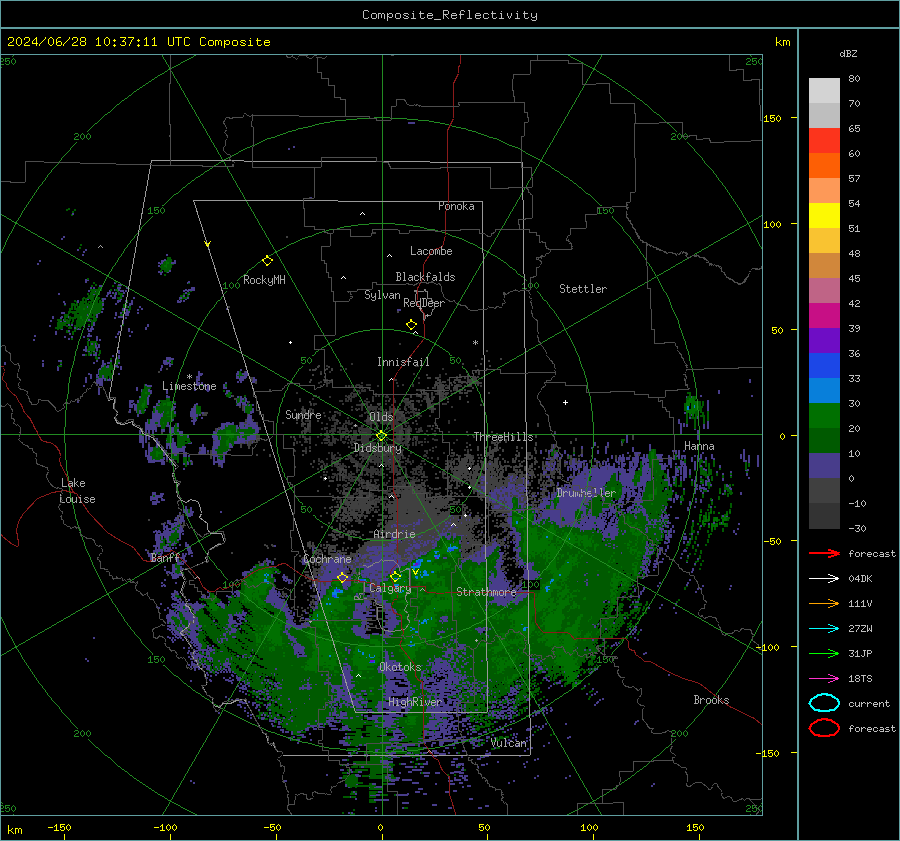Image resolution: width=900 pixels, height=841 pixels.
Task: Click the Drumheller city label
Action: click(586, 493)
